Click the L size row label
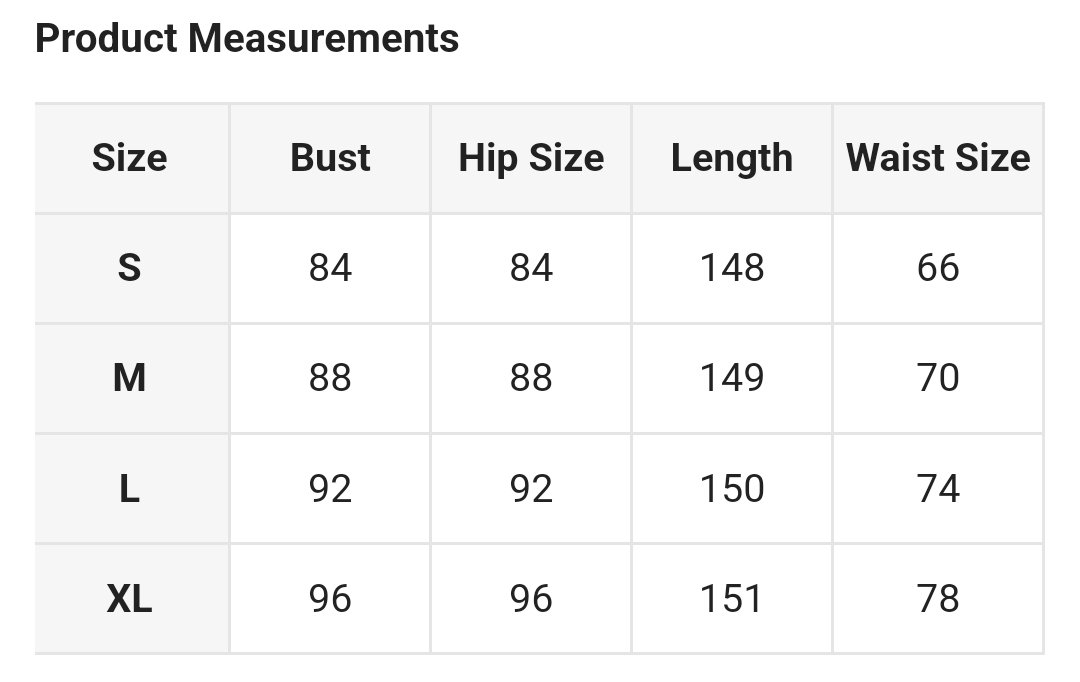 [130, 489]
